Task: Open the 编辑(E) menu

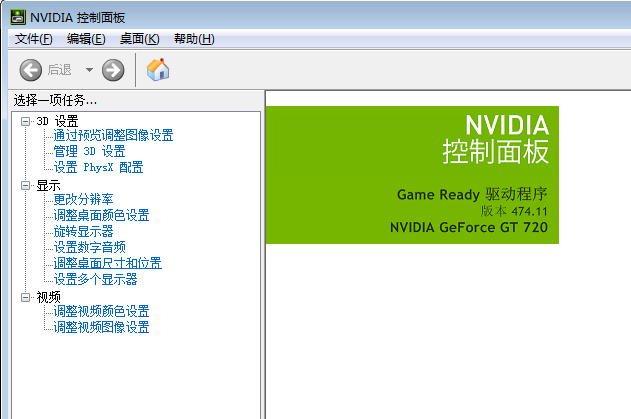Action: [86, 39]
